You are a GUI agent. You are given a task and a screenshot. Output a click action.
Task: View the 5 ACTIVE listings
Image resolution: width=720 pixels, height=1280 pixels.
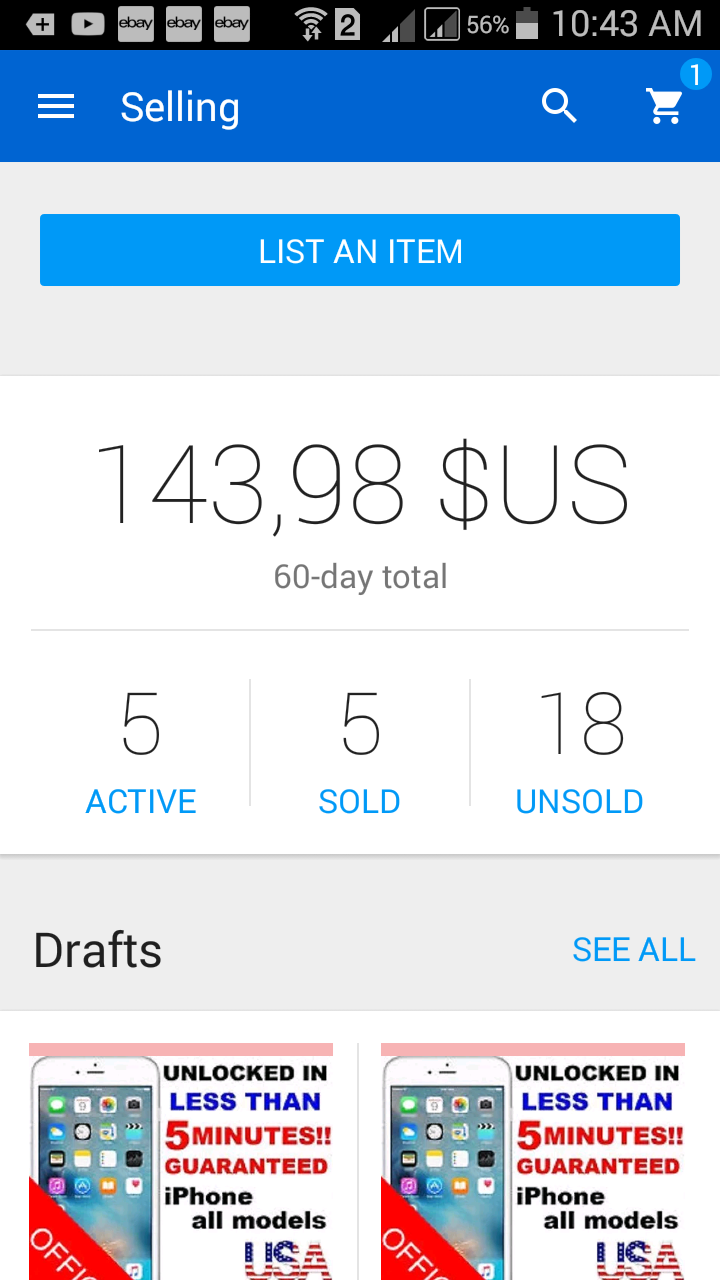[x=141, y=750]
